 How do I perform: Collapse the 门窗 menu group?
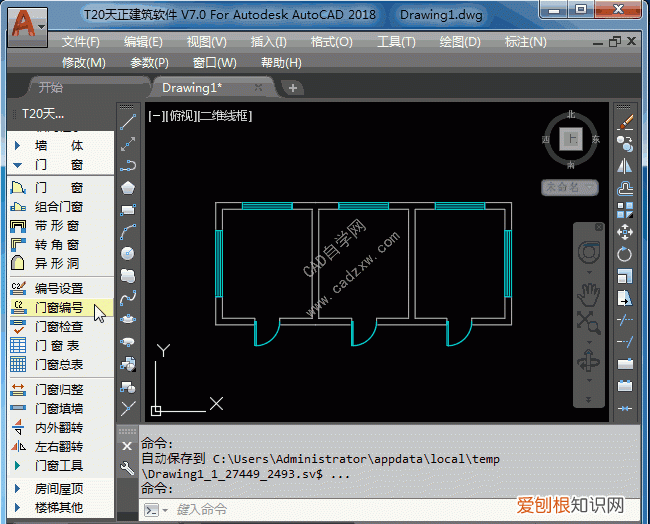point(61,165)
